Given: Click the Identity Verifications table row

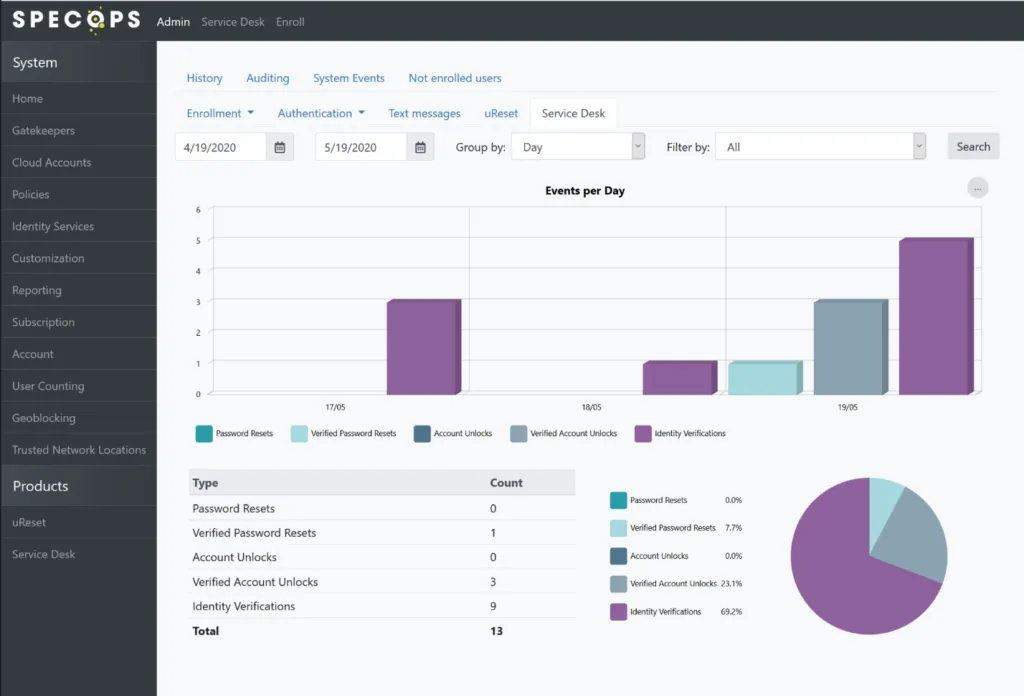Looking at the screenshot, I should click(382, 607).
